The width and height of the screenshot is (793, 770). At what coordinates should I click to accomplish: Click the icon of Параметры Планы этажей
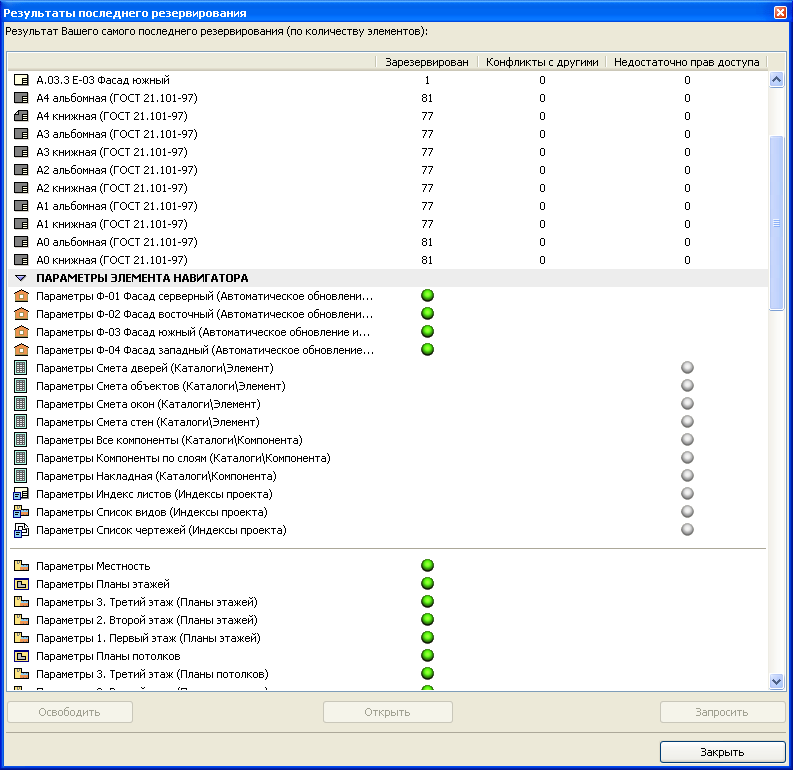pyautogui.click(x=21, y=584)
